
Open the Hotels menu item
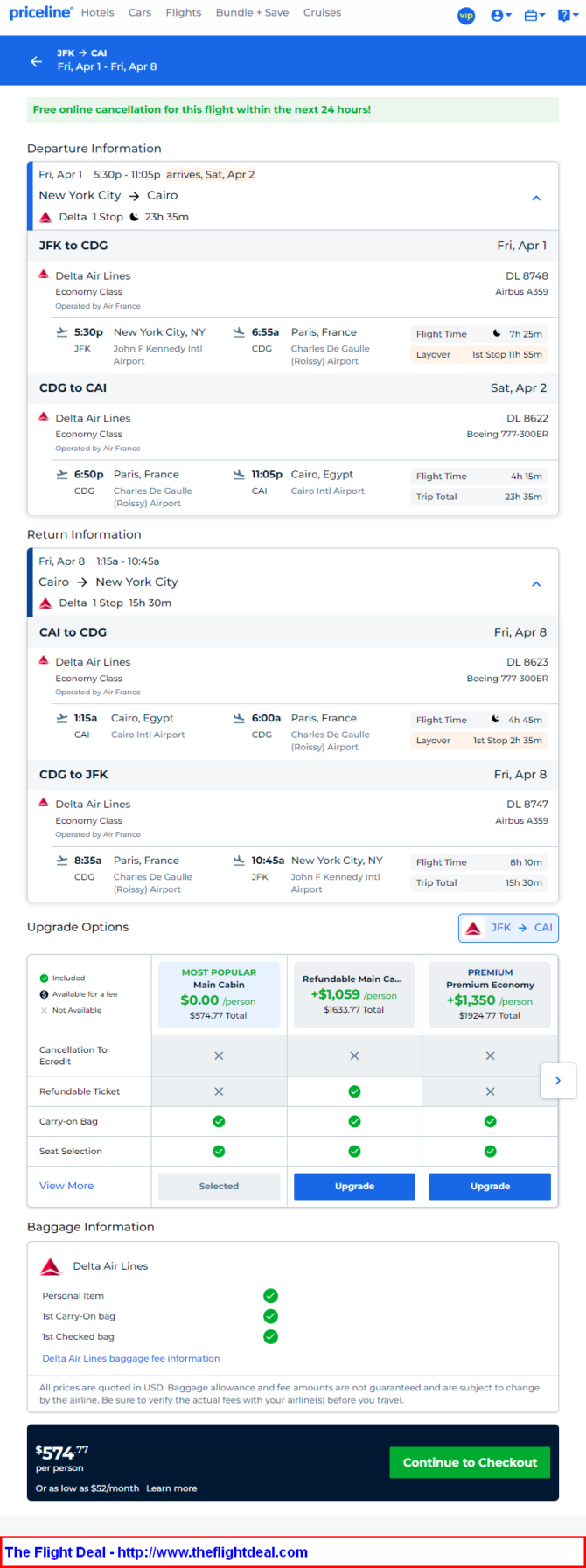tap(97, 12)
